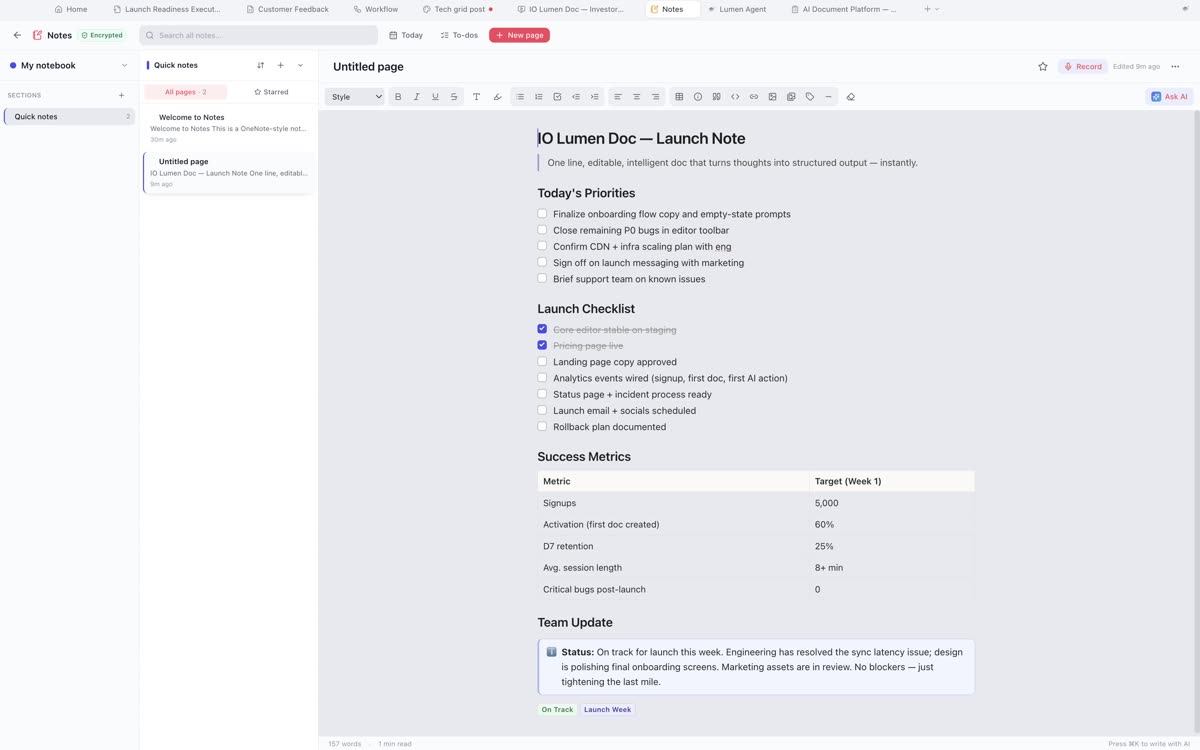
Task: Align text center
Action: pyautogui.click(x=636, y=97)
